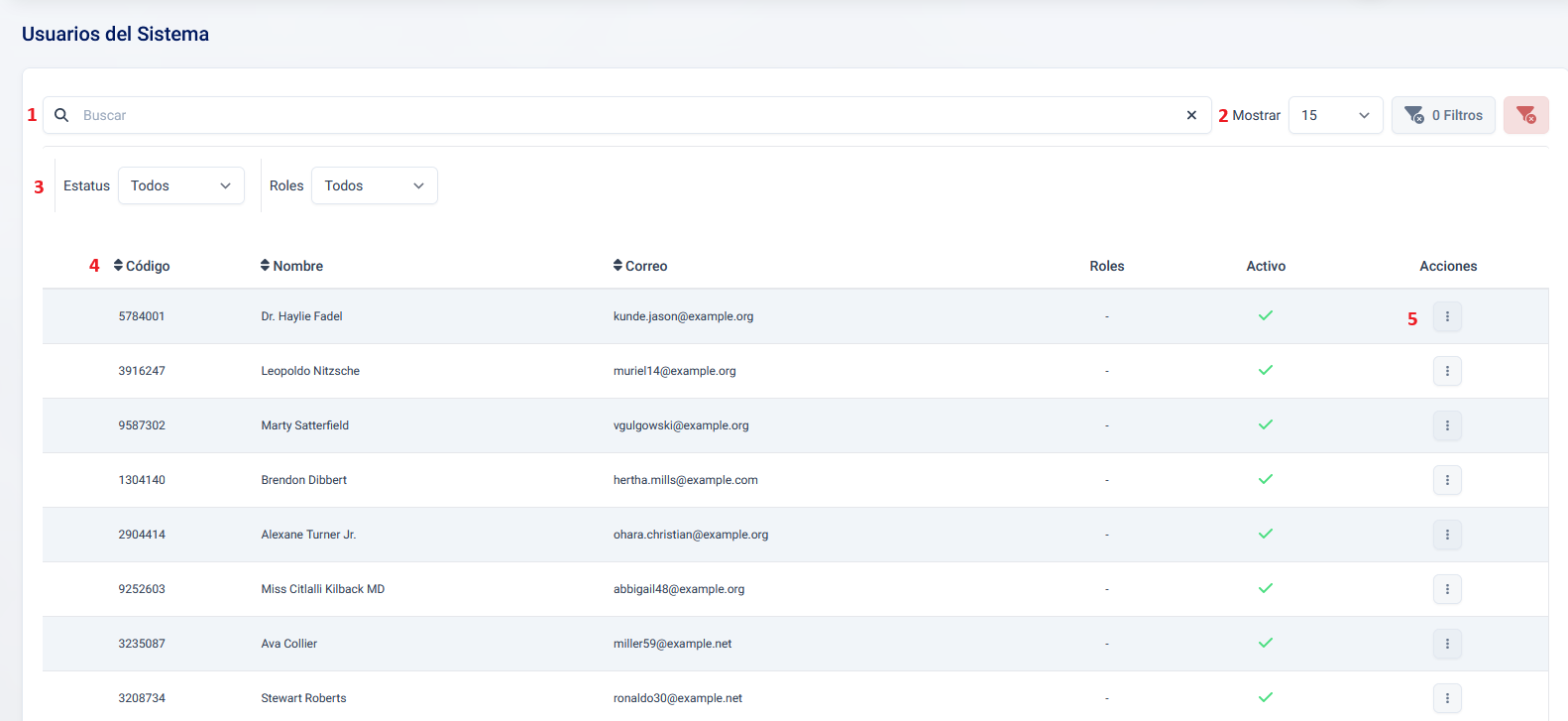Open actions menu for Leopoldo Nitzsche
This screenshot has height=721, width=1568.
tap(1447, 371)
